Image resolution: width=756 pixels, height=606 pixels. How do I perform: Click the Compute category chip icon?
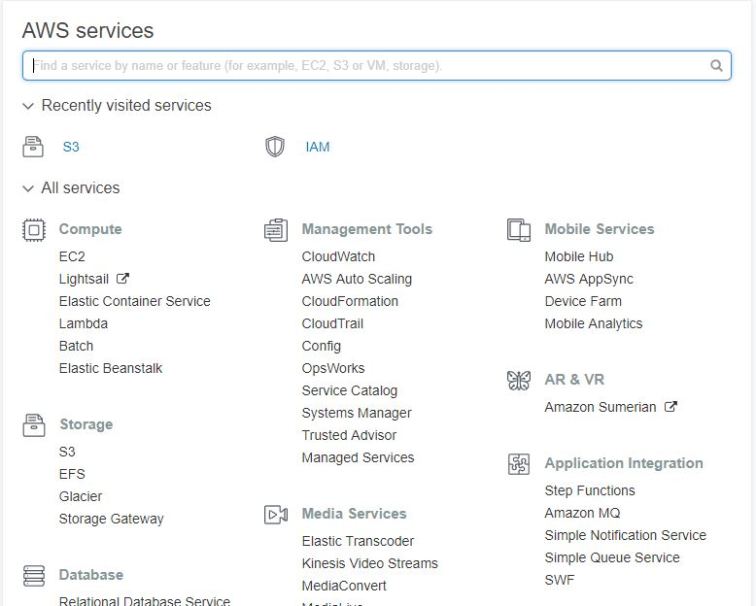[33, 230]
